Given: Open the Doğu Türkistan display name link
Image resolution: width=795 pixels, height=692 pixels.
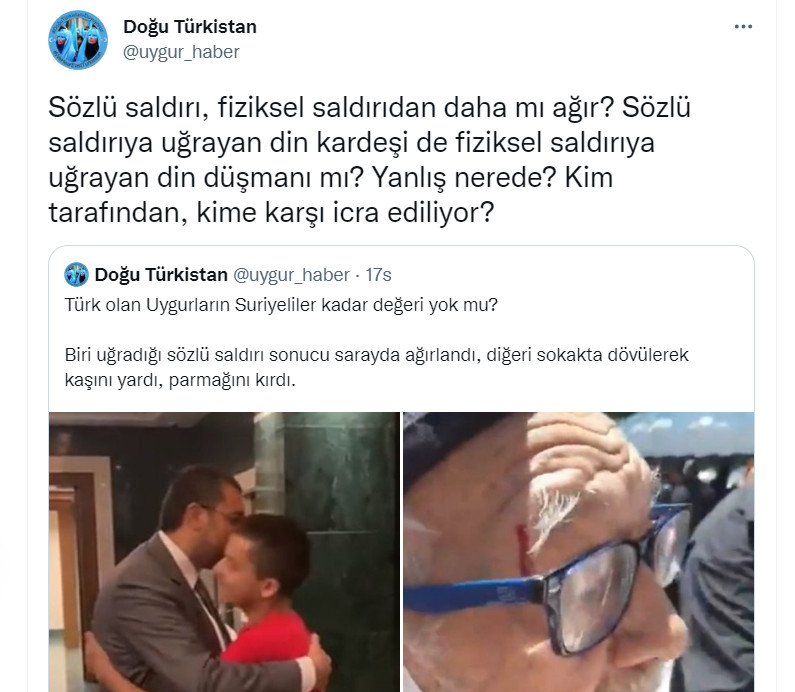Looking at the screenshot, I should pyautogui.click(x=190, y=27).
